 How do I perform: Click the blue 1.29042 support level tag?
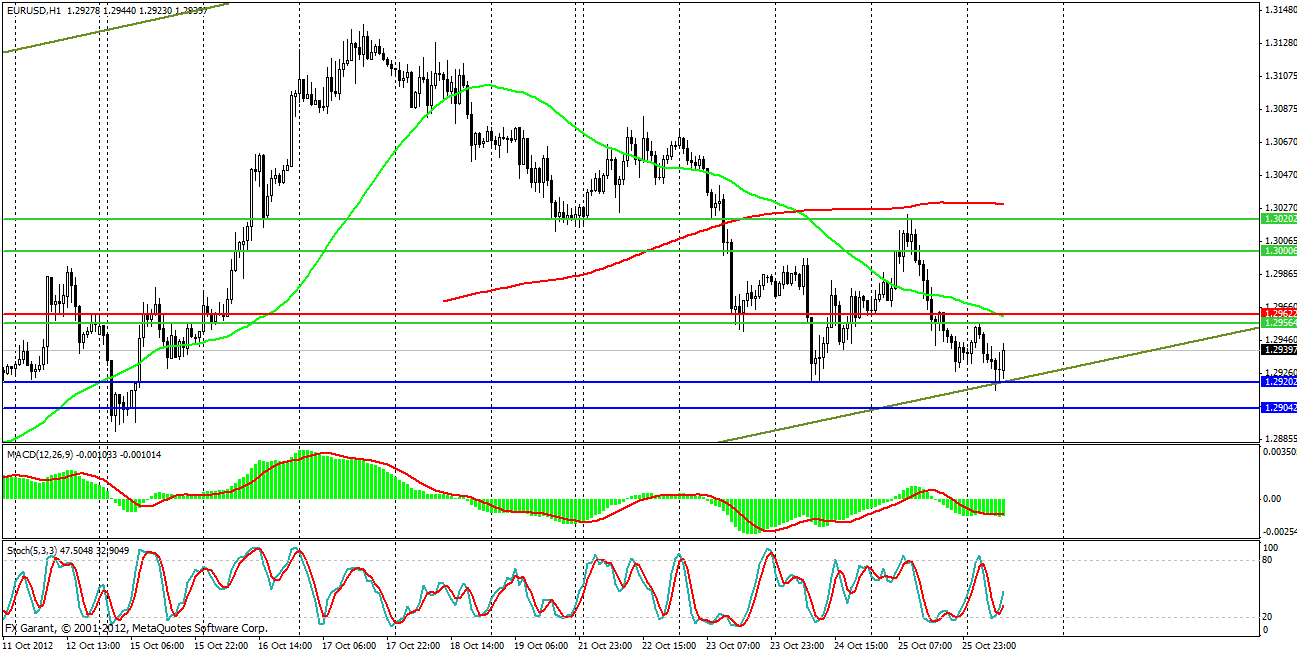[1277, 408]
